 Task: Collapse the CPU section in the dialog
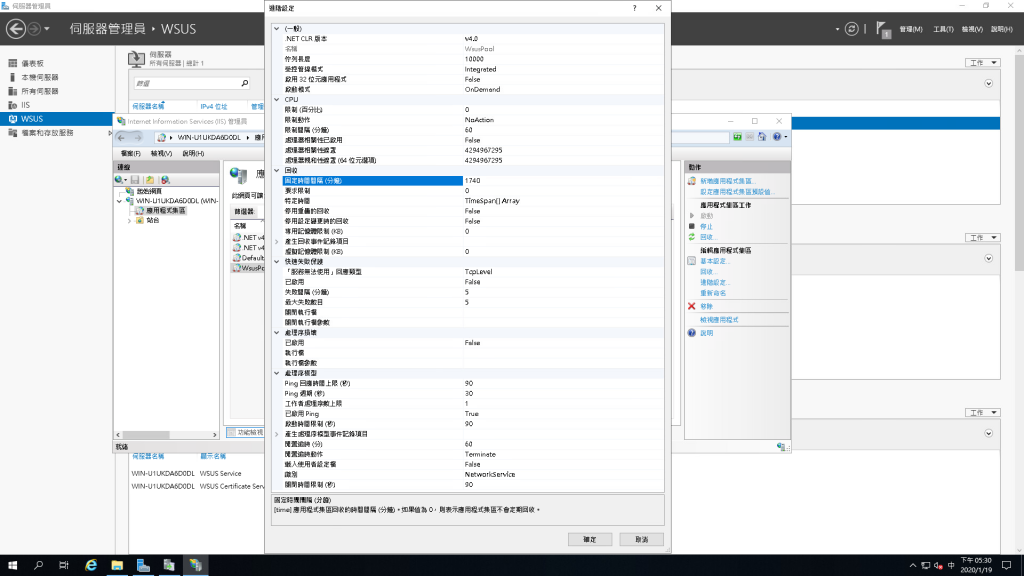point(277,99)
